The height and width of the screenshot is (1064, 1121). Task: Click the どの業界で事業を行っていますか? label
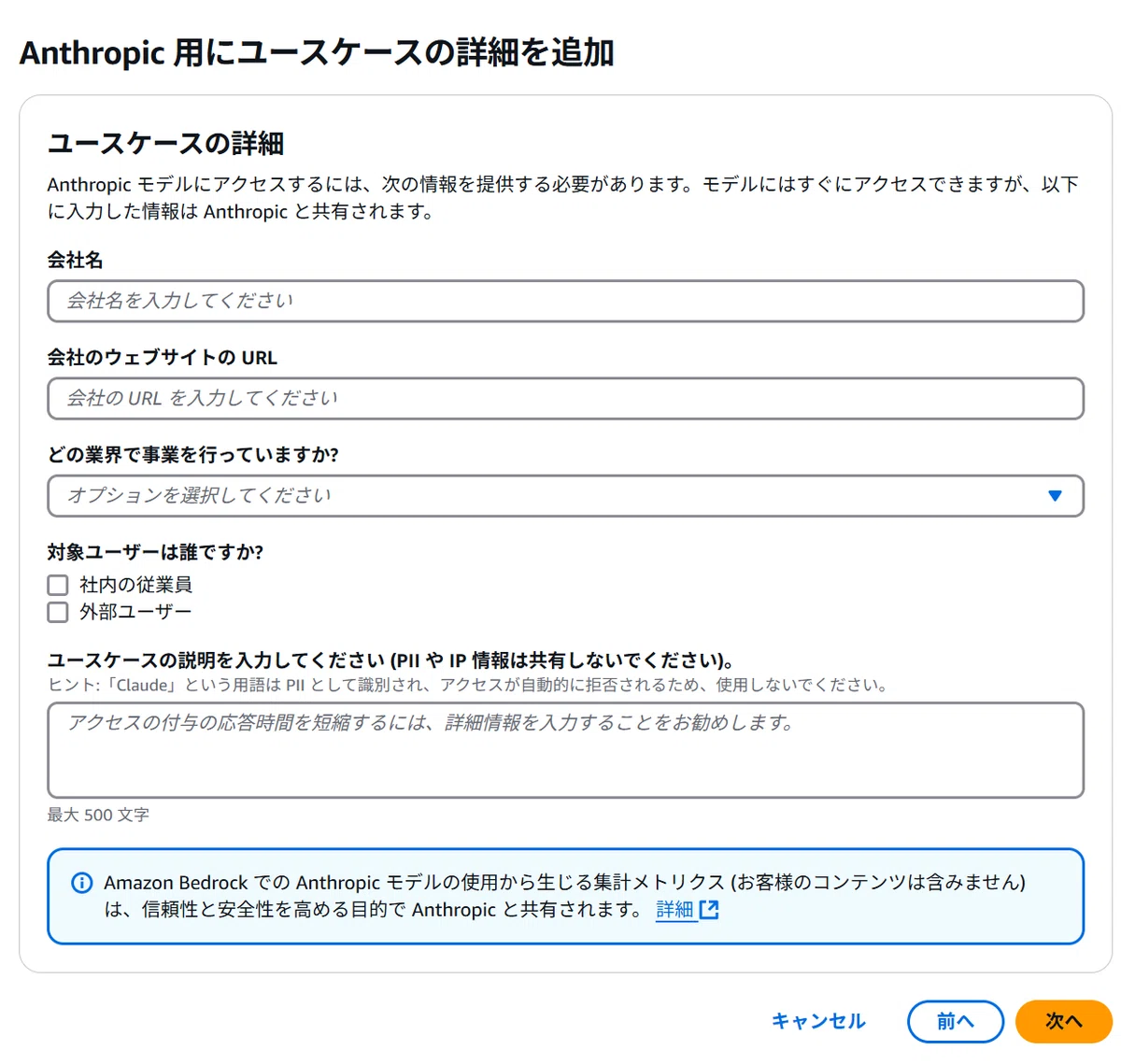pyautogui.click(x=193, y=455)
